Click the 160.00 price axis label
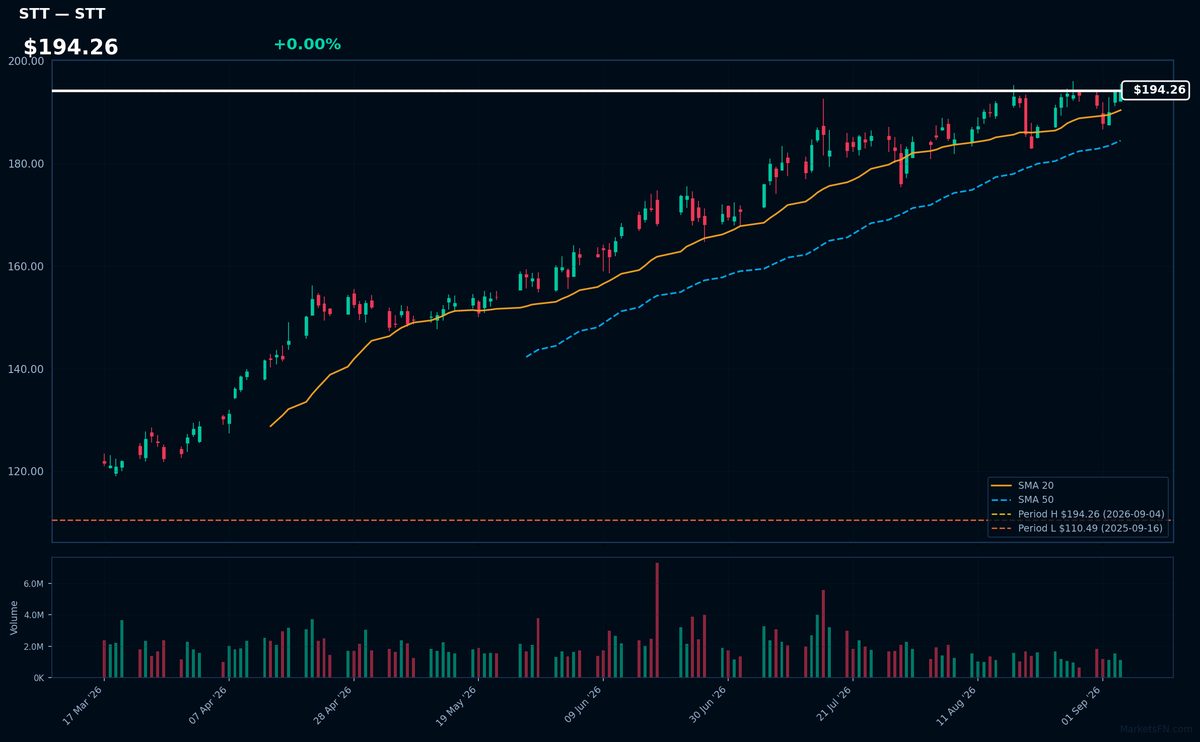Viewport: 1200px width, 742px height. 26,267
